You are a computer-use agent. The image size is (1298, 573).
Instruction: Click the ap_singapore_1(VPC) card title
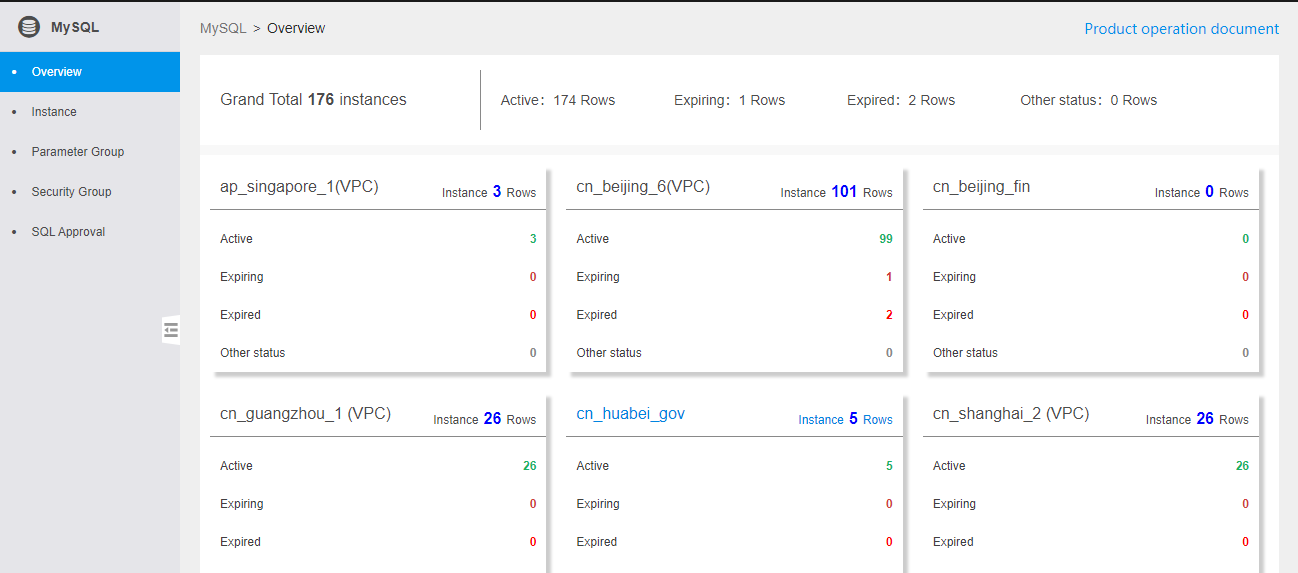coord(299,186)
